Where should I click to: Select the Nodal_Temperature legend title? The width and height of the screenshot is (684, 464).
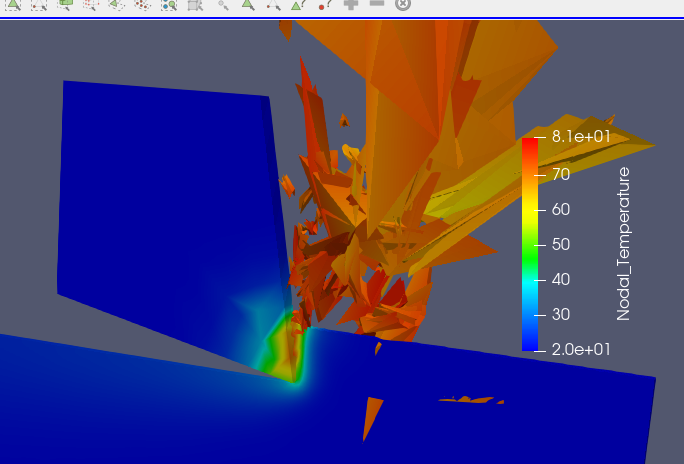pyautogui.click(x=623, y=244)
